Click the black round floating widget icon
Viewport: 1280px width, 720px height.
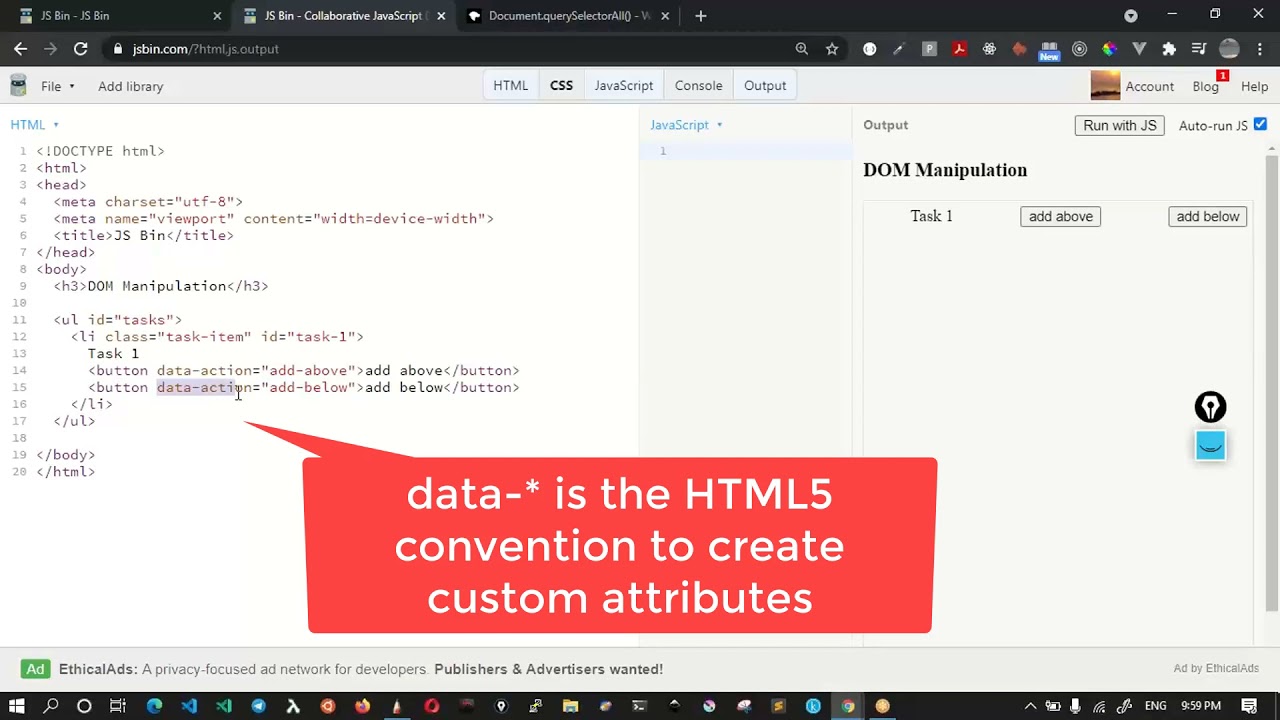(1210, 407)
